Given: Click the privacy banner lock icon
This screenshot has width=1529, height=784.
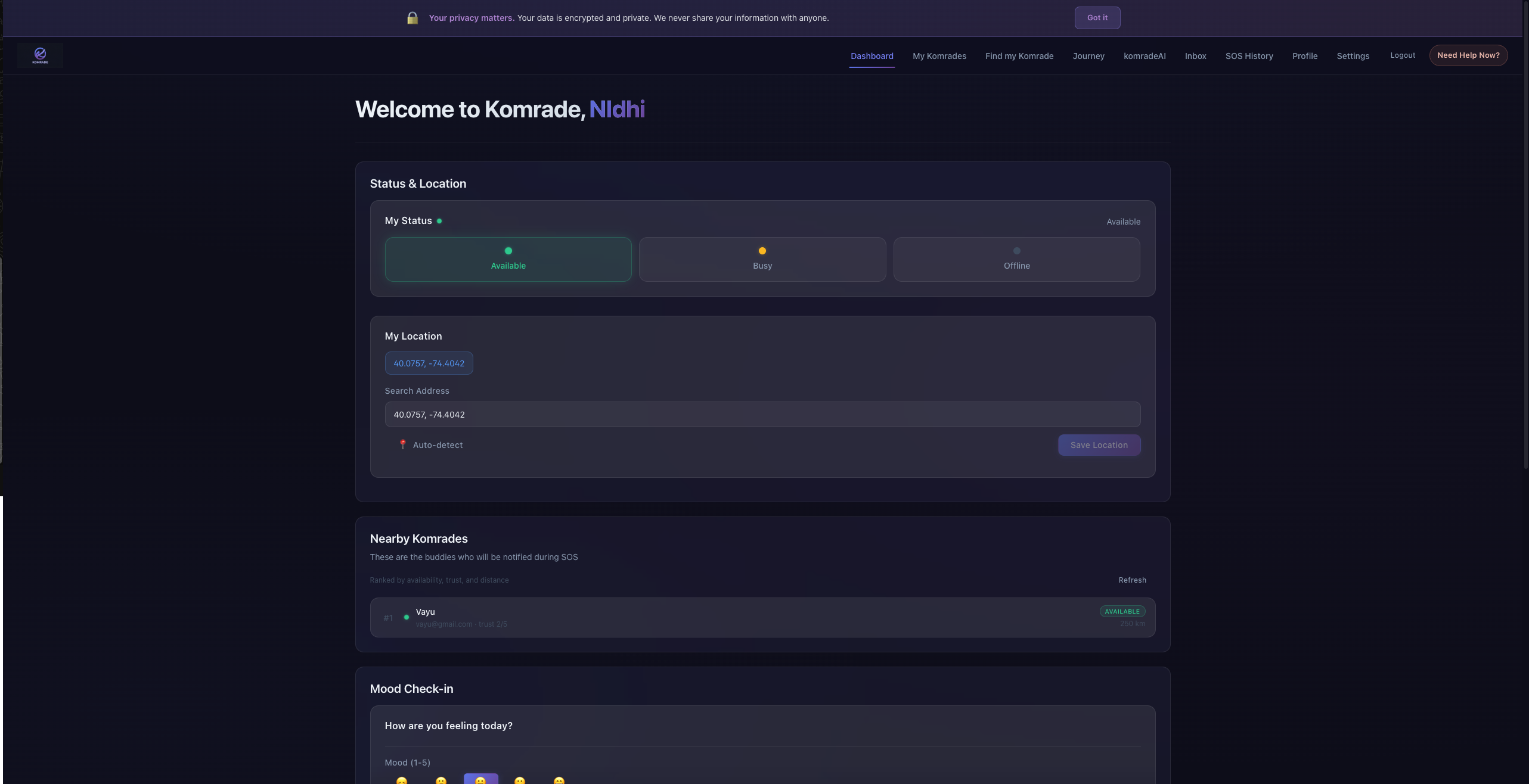Looking at the screenshot, I should [412, 18].
